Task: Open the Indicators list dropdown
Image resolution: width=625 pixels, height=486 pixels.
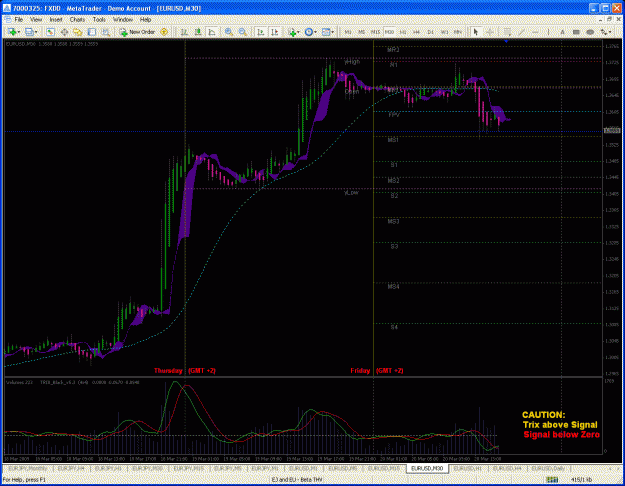Action: (293, 32)
